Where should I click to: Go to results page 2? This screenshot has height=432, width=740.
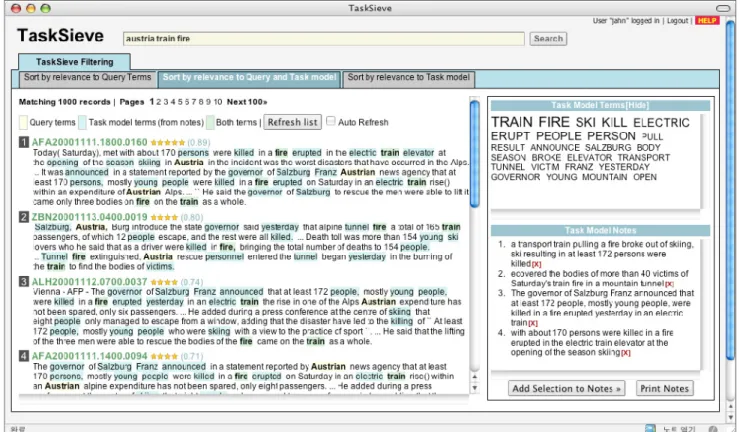(x=159, y=102)
